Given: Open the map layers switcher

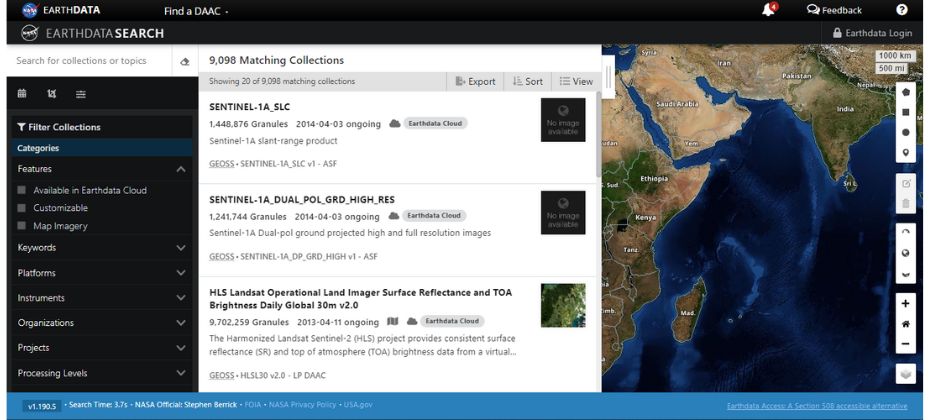Looking at the screenshot, I should tap(905, 374).
